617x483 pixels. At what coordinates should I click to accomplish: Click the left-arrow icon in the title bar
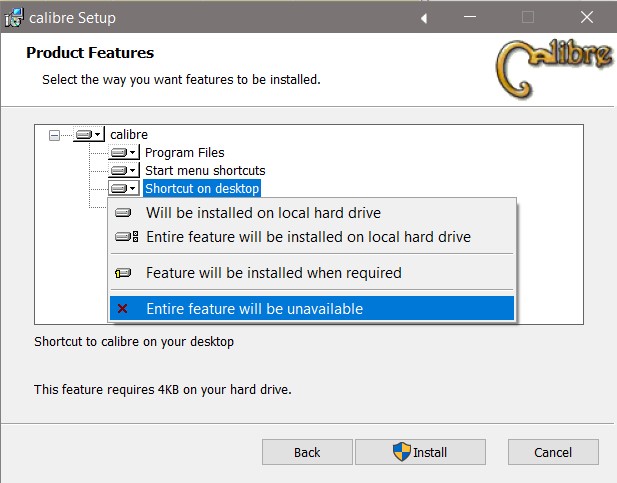pyautogui.click(x=424, y=18)
